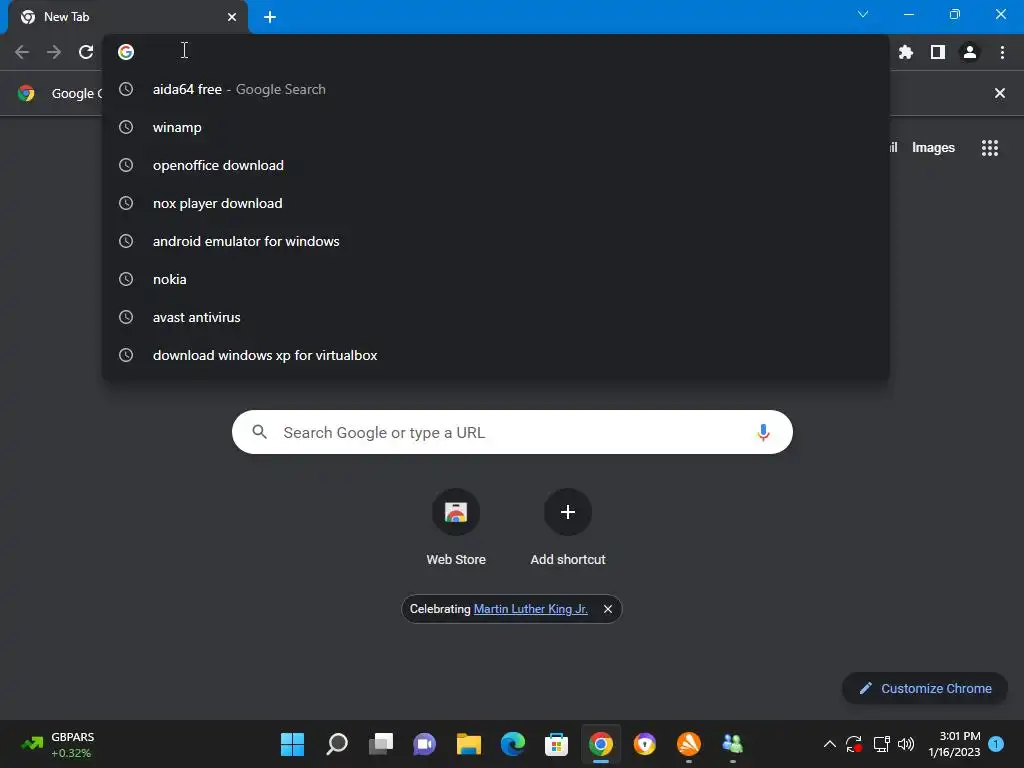
Task: Toggle the side panel icon
Action: (x=938, y=52)
